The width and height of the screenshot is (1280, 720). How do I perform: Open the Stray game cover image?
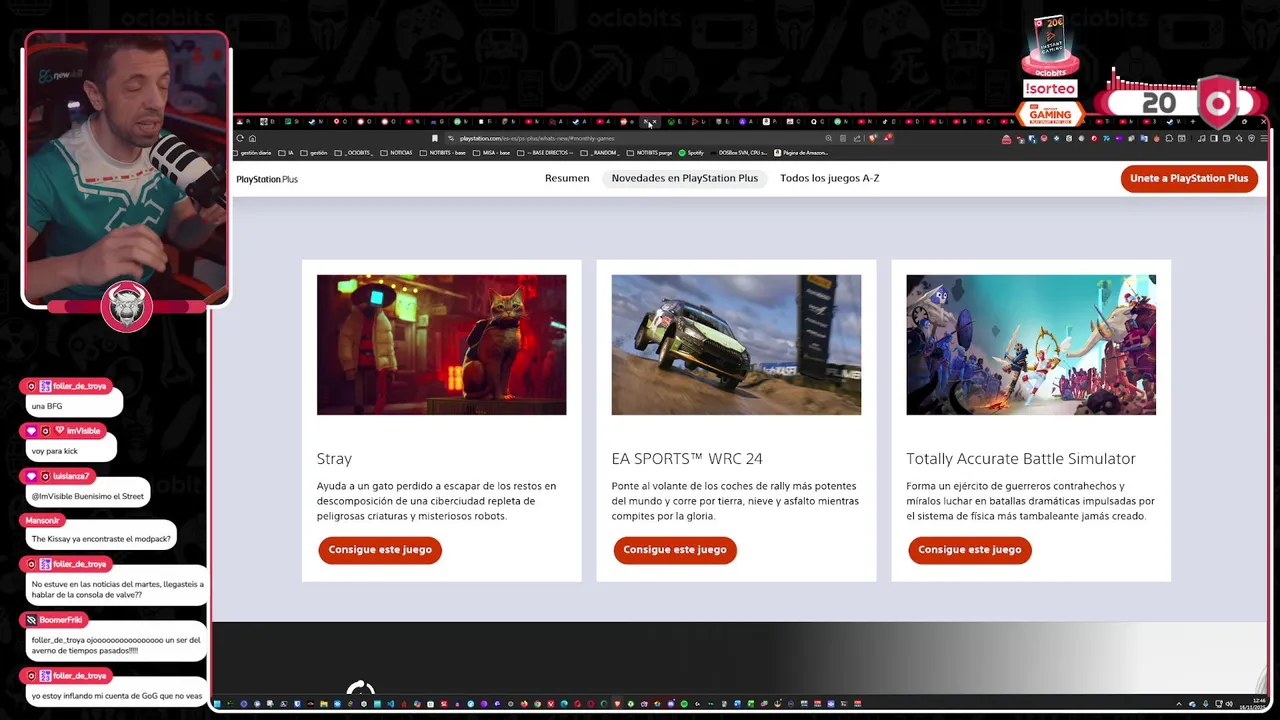(441, 345)
